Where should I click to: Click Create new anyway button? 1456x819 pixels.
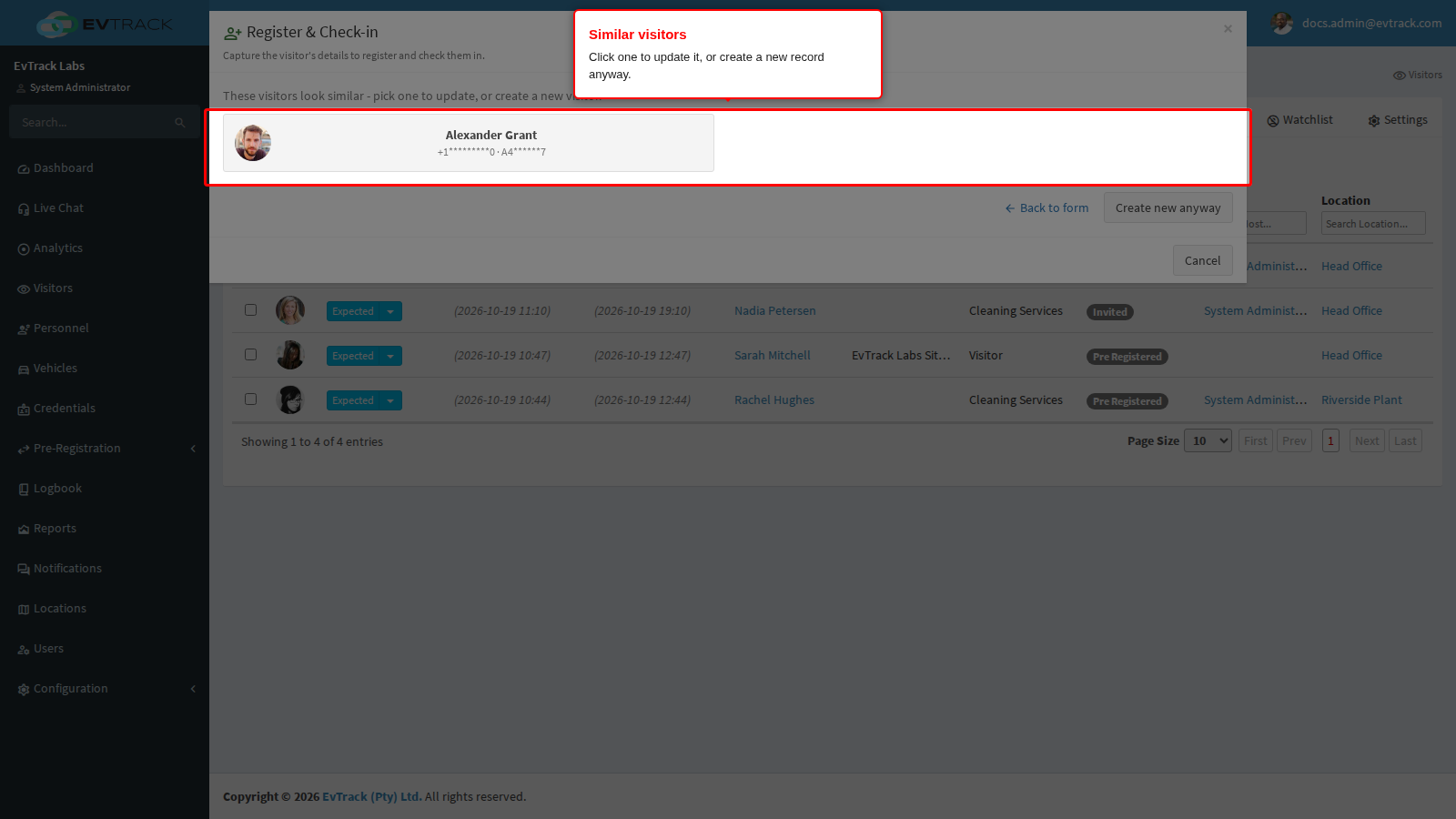(1168, 207)
